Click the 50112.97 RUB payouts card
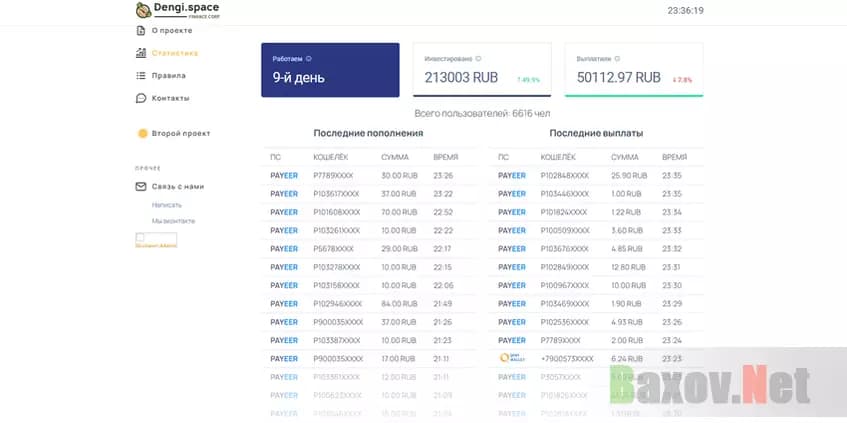Image resolution: width=847 pixels, height=423 pixels. tap(634, 70)
